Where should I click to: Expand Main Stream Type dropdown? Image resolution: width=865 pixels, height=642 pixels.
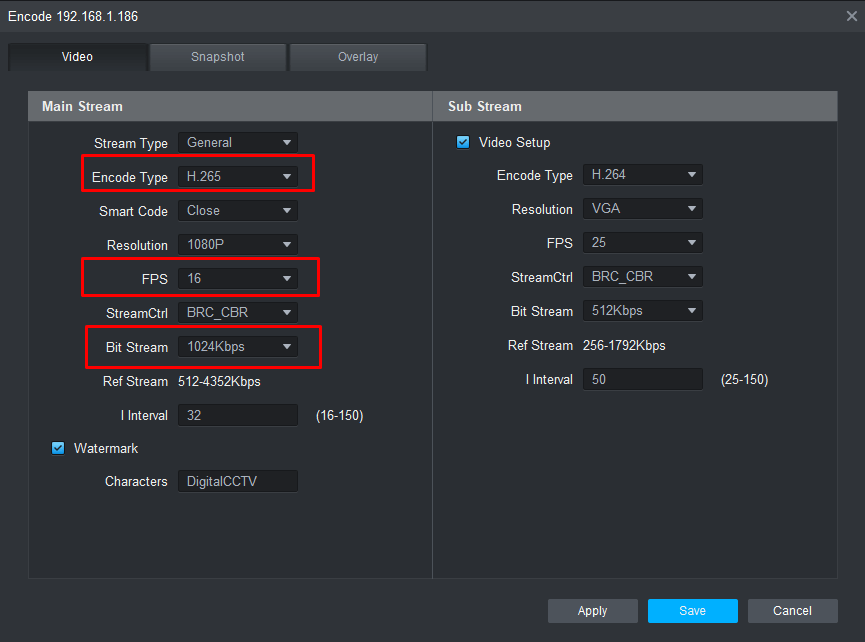pos(238,143)
